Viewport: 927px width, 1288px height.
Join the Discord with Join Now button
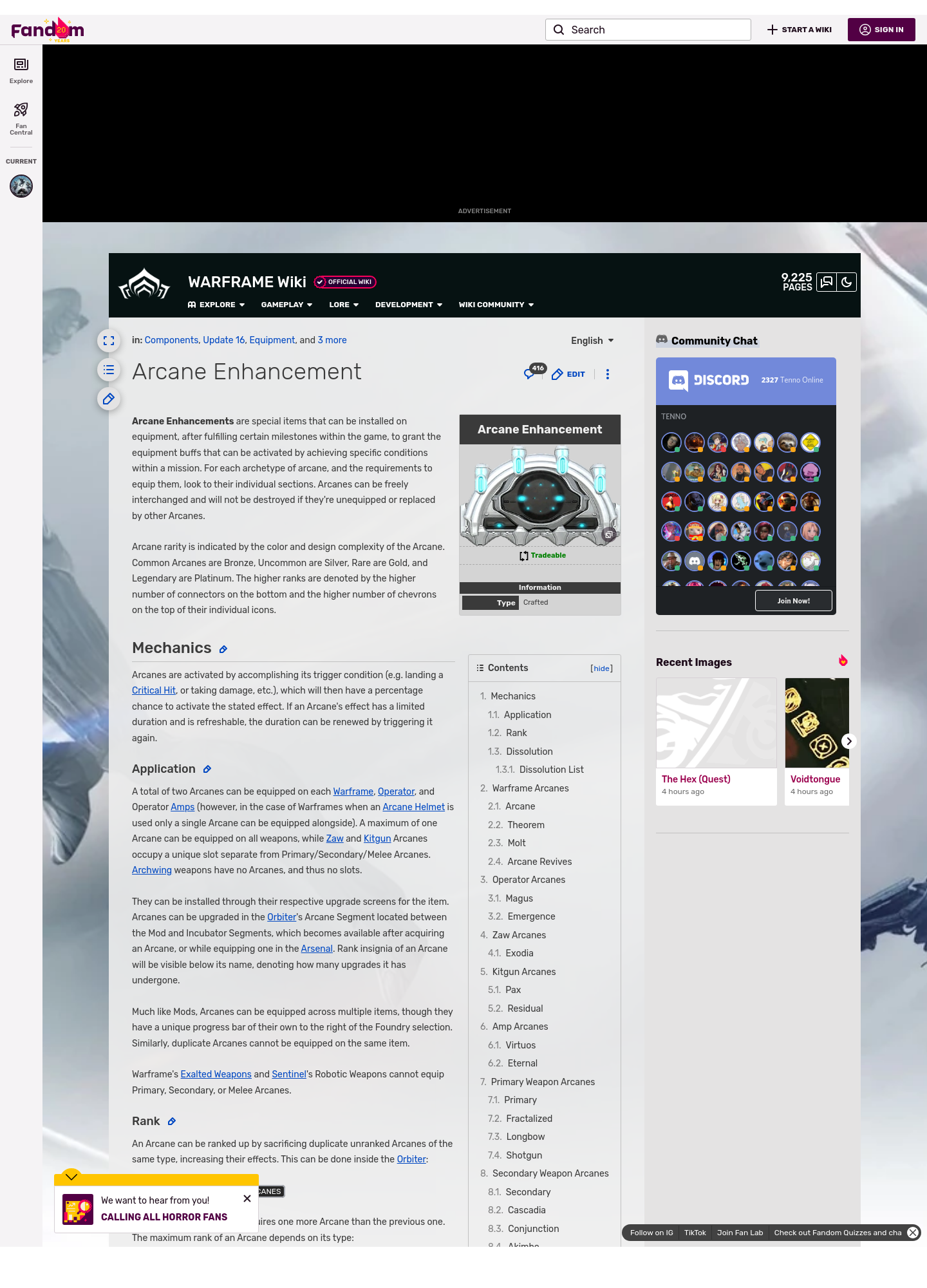tap(793, 601)
